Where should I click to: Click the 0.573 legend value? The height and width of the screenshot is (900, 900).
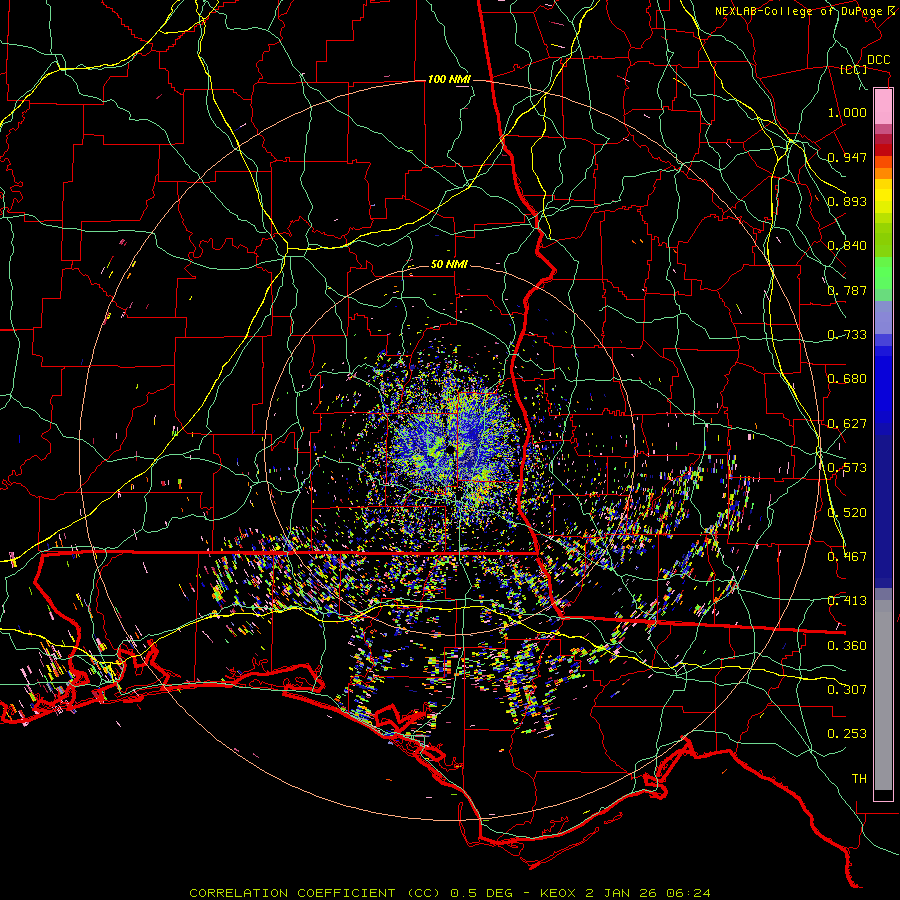pos(847,468)
